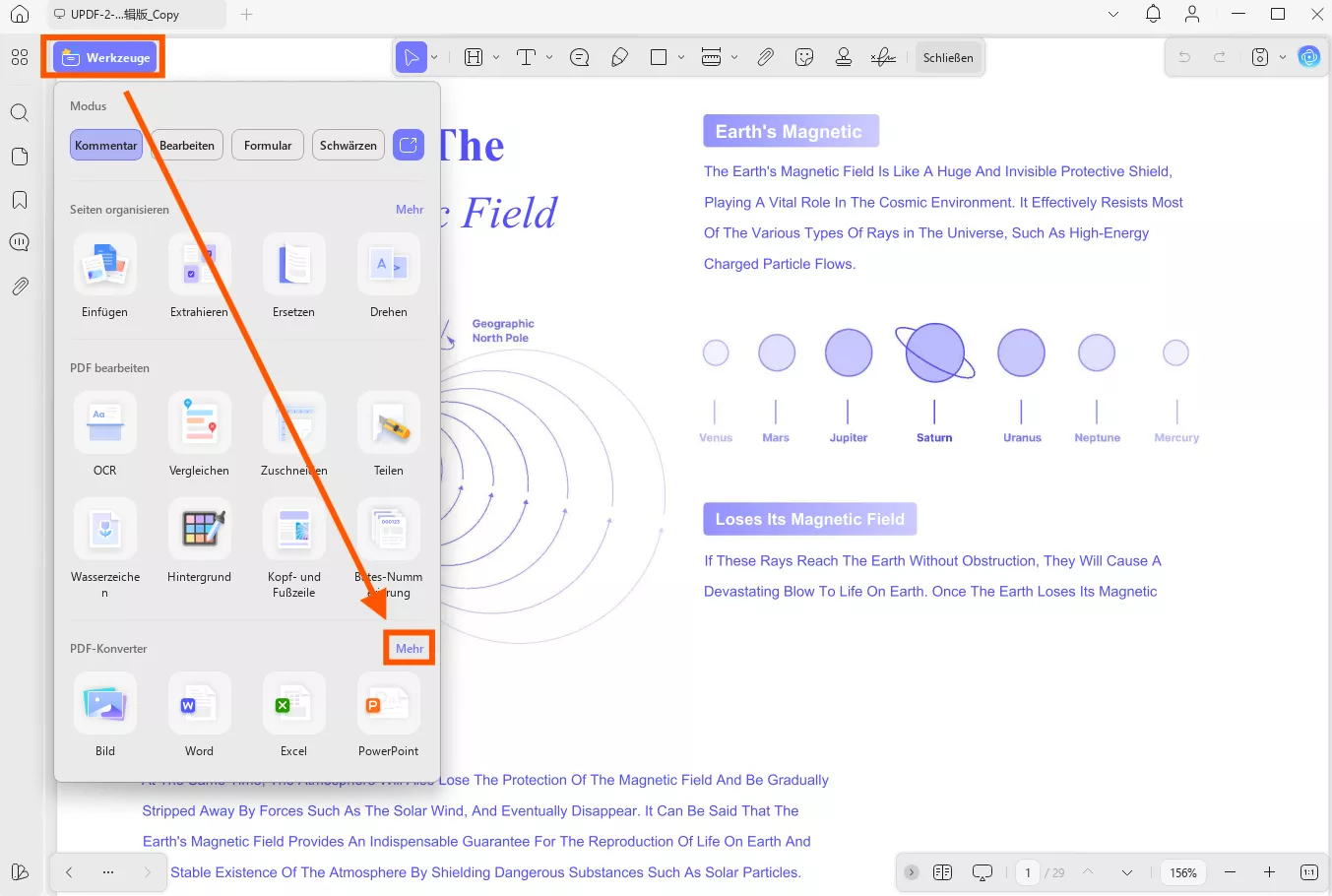Click the Schließen button
Viewport: 1332px width, 896px height.
point(947,57)
